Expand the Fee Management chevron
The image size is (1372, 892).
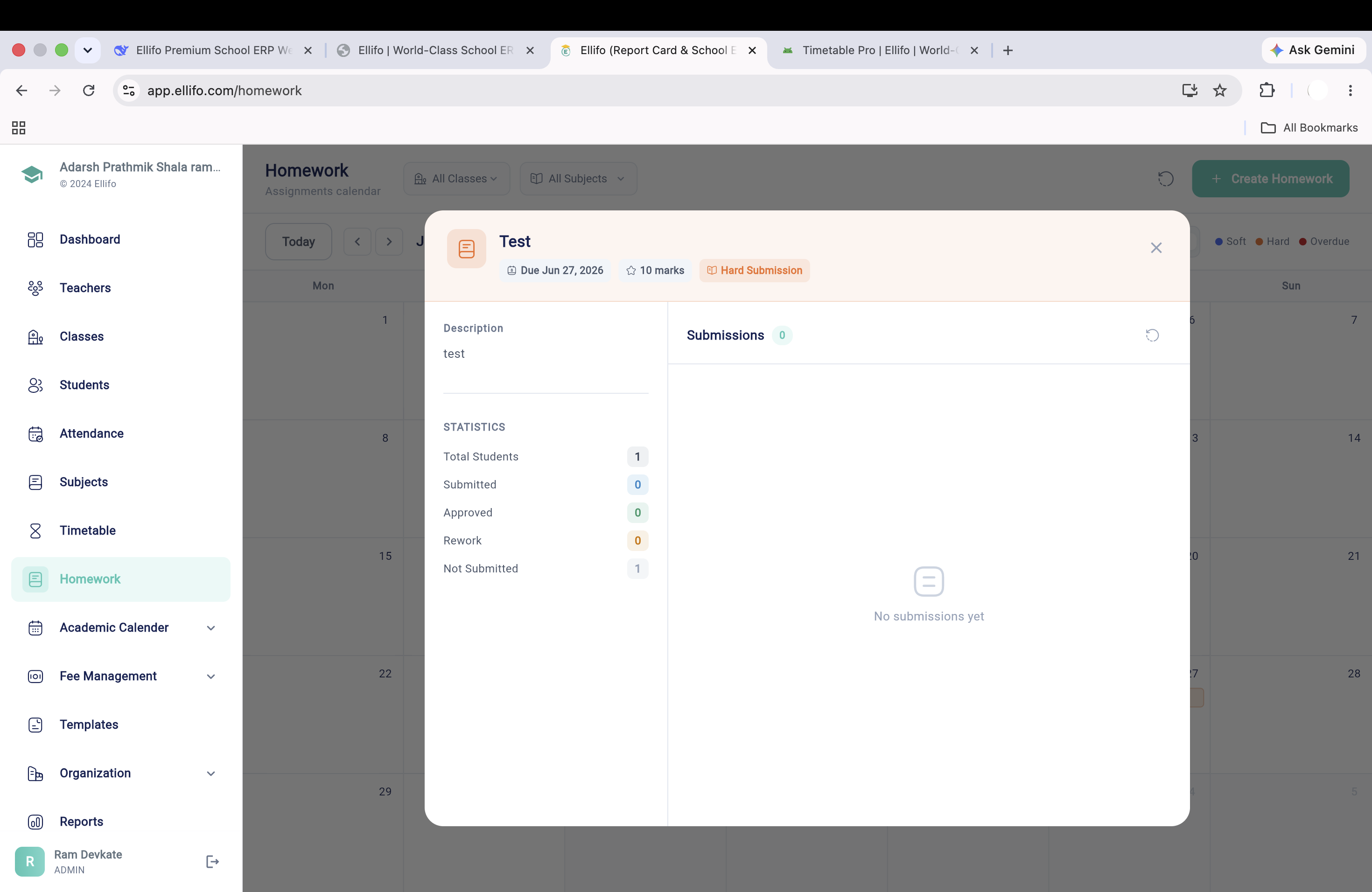[x=211, y=676]
